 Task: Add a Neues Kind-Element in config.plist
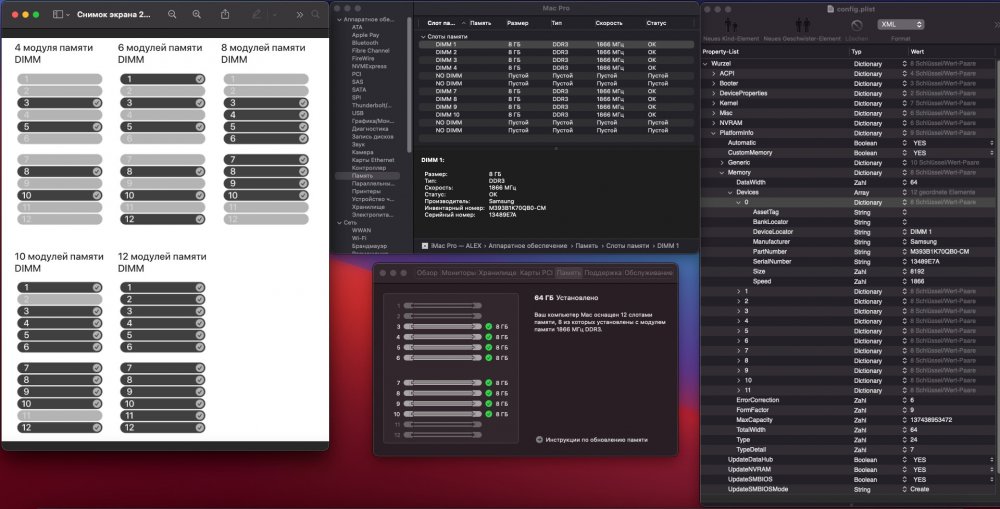click(731, 26)
